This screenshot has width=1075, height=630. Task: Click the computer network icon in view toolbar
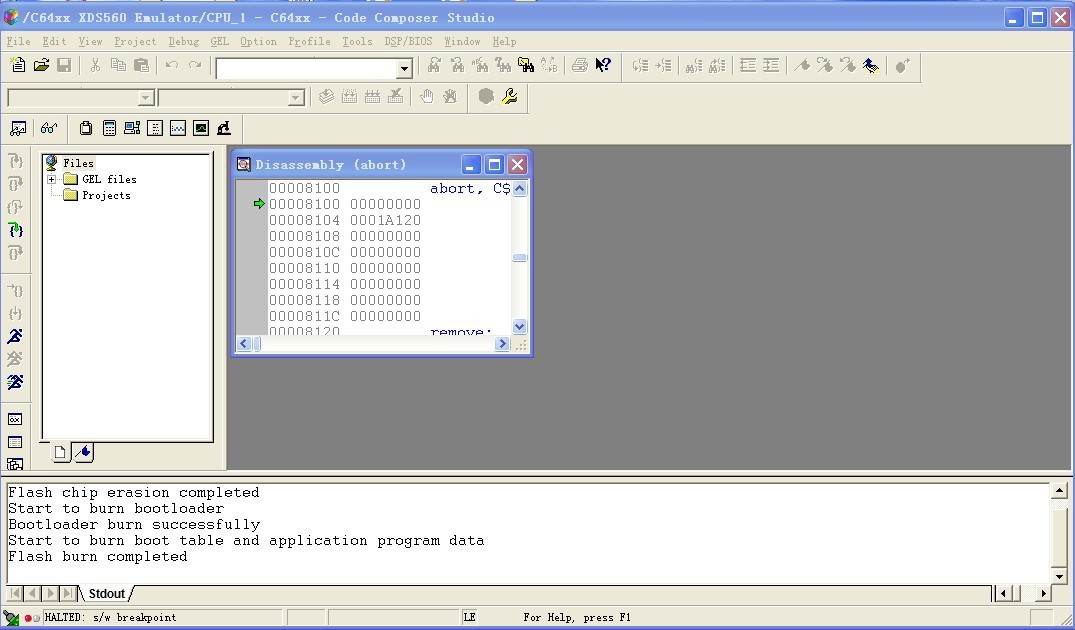click(132, 128)
